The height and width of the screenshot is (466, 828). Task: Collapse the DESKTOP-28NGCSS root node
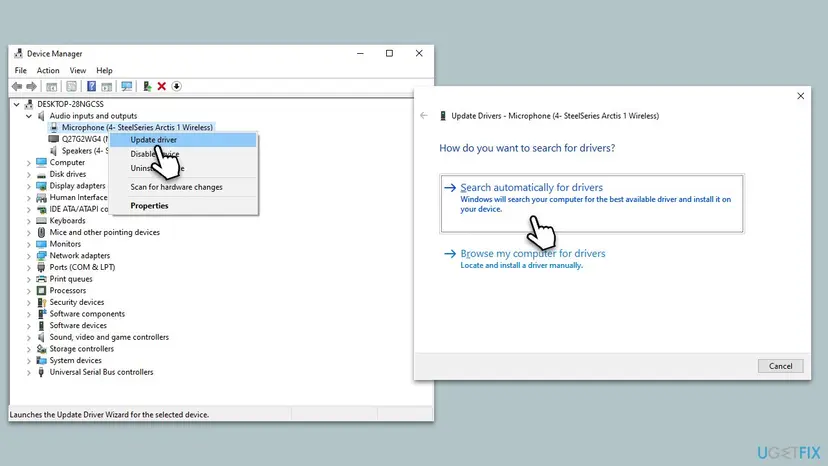[x=17, y=104]
